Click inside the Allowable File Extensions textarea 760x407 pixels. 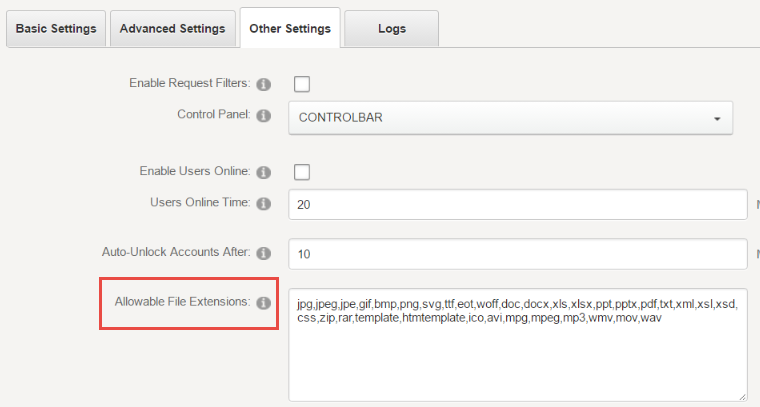click(x=518, y=345)
